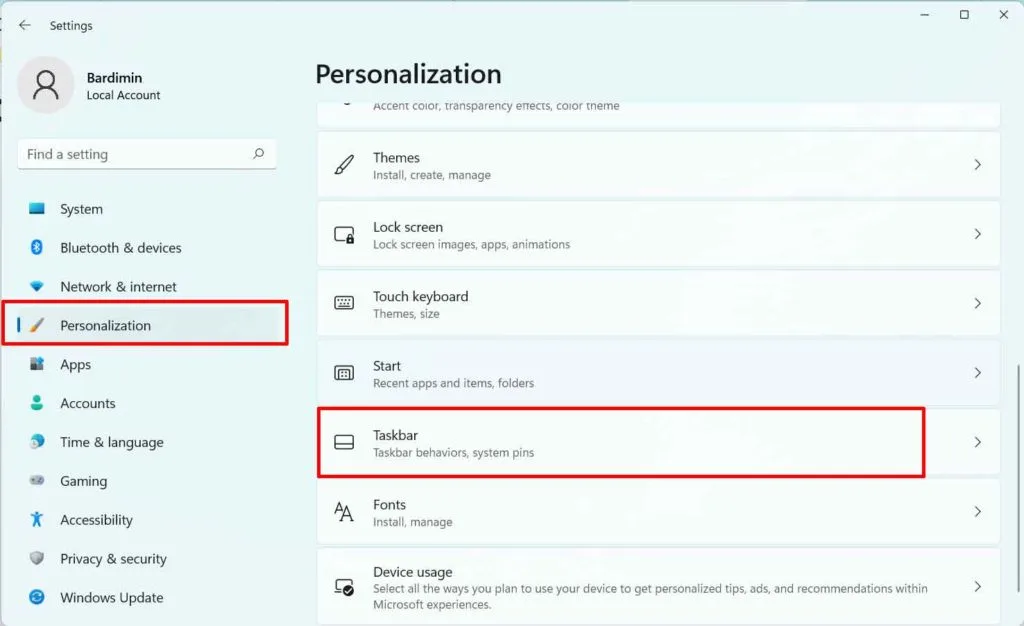Click the 'Themes, size' subtitle
The height and width of the screenshot is (626, 1024).
click(406, 314)
